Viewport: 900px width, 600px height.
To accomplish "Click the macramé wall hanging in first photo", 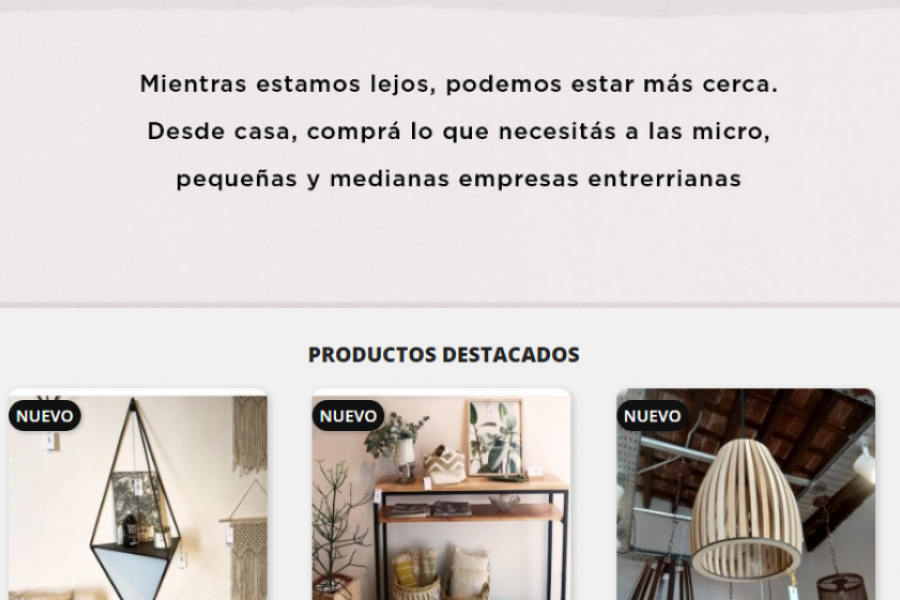I will click(249, 435).
